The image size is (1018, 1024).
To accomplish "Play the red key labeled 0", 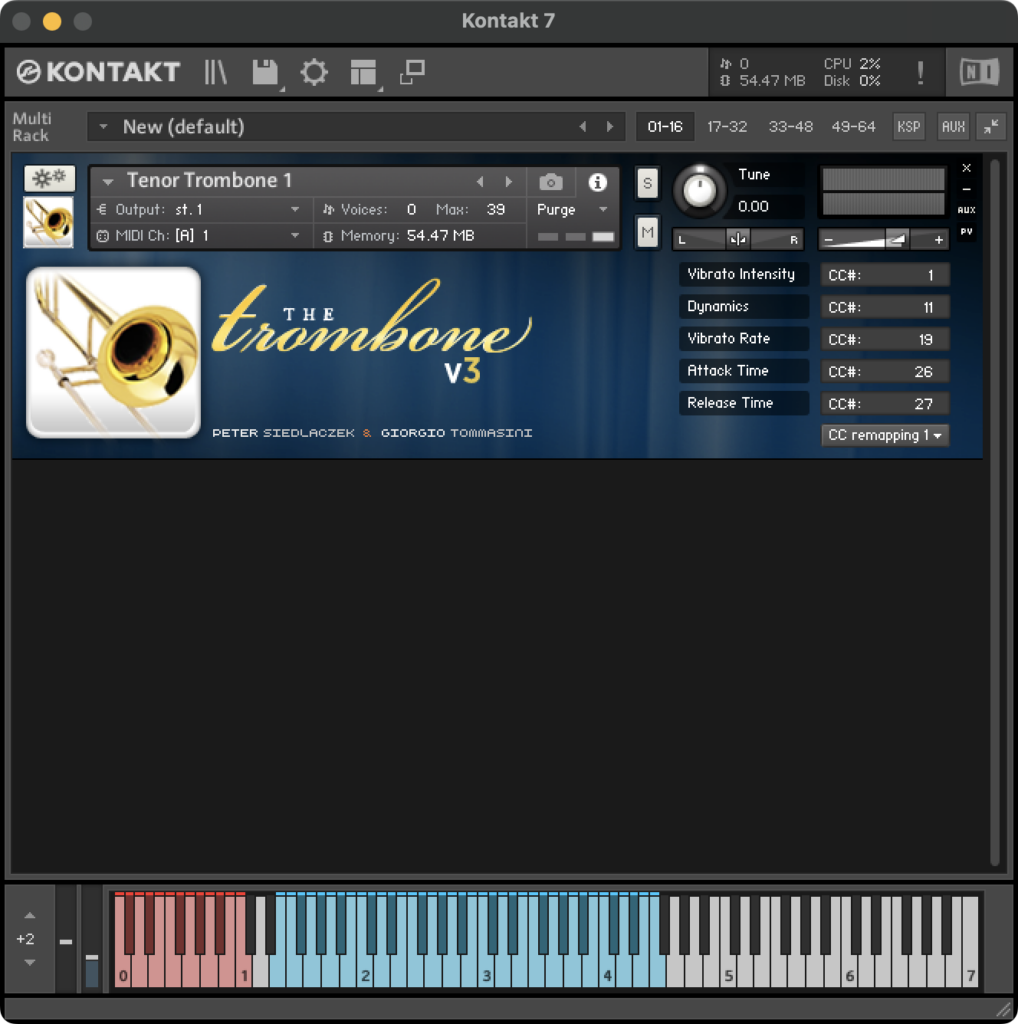I will click(x=121, y=973).
